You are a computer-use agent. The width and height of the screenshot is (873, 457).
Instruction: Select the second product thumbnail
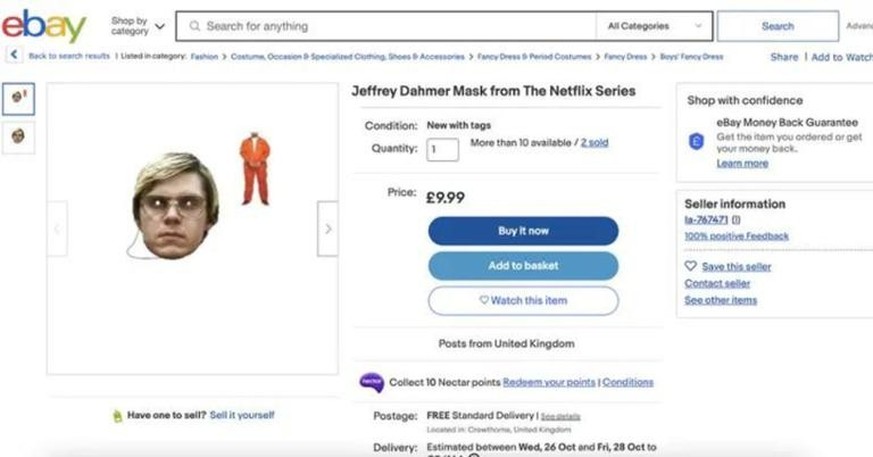[x=18, y=136]
